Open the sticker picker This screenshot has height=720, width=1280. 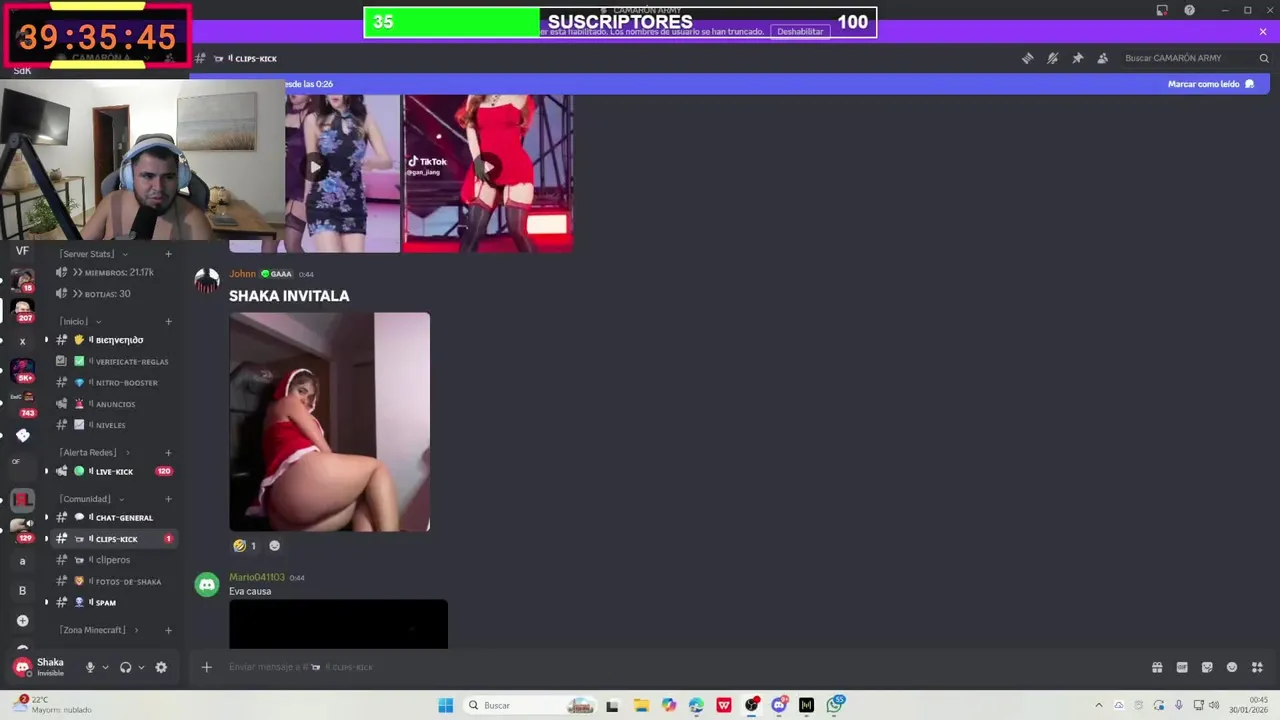(1207, 667)
